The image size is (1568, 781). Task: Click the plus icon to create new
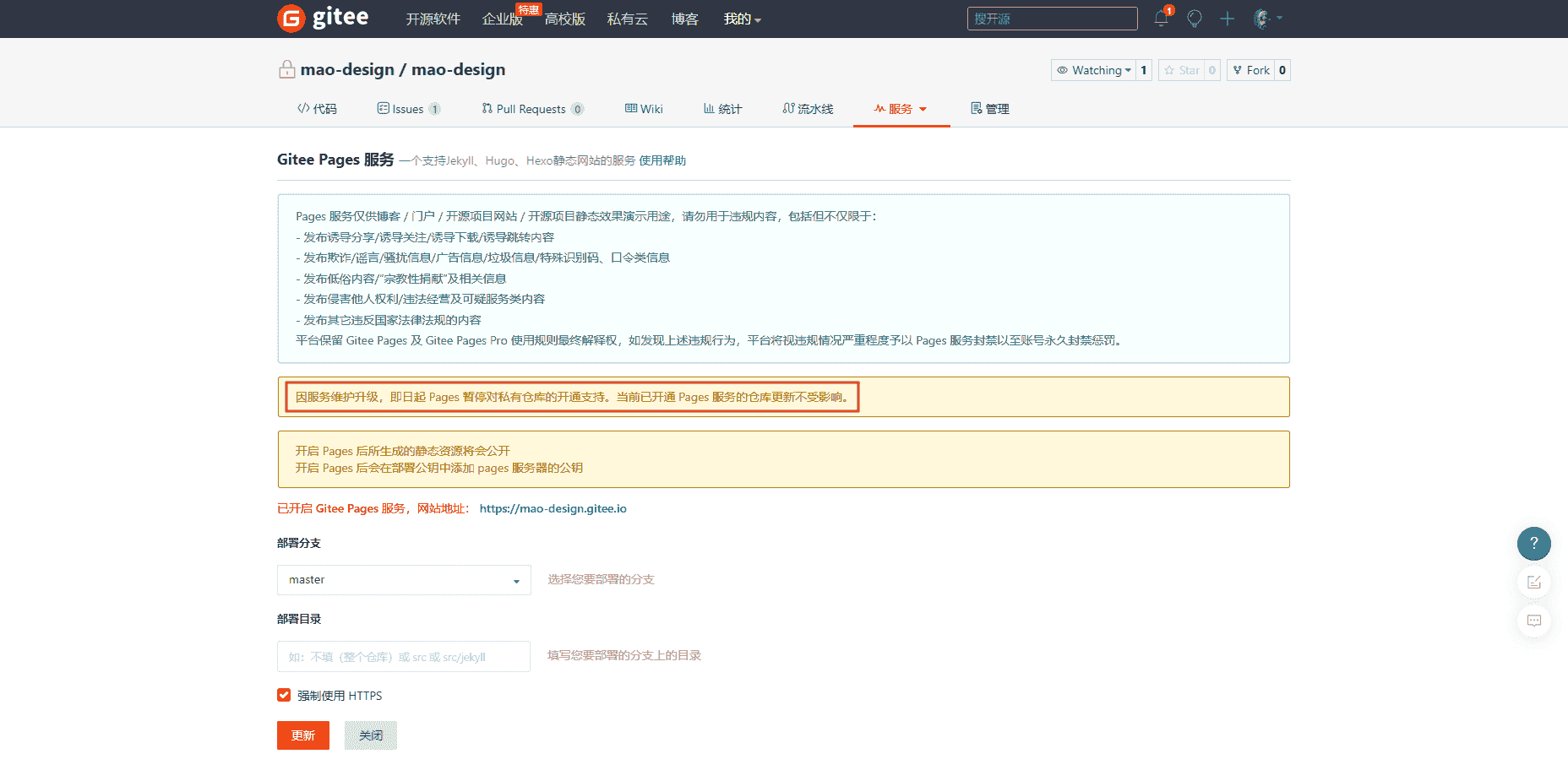point(1227,19)
